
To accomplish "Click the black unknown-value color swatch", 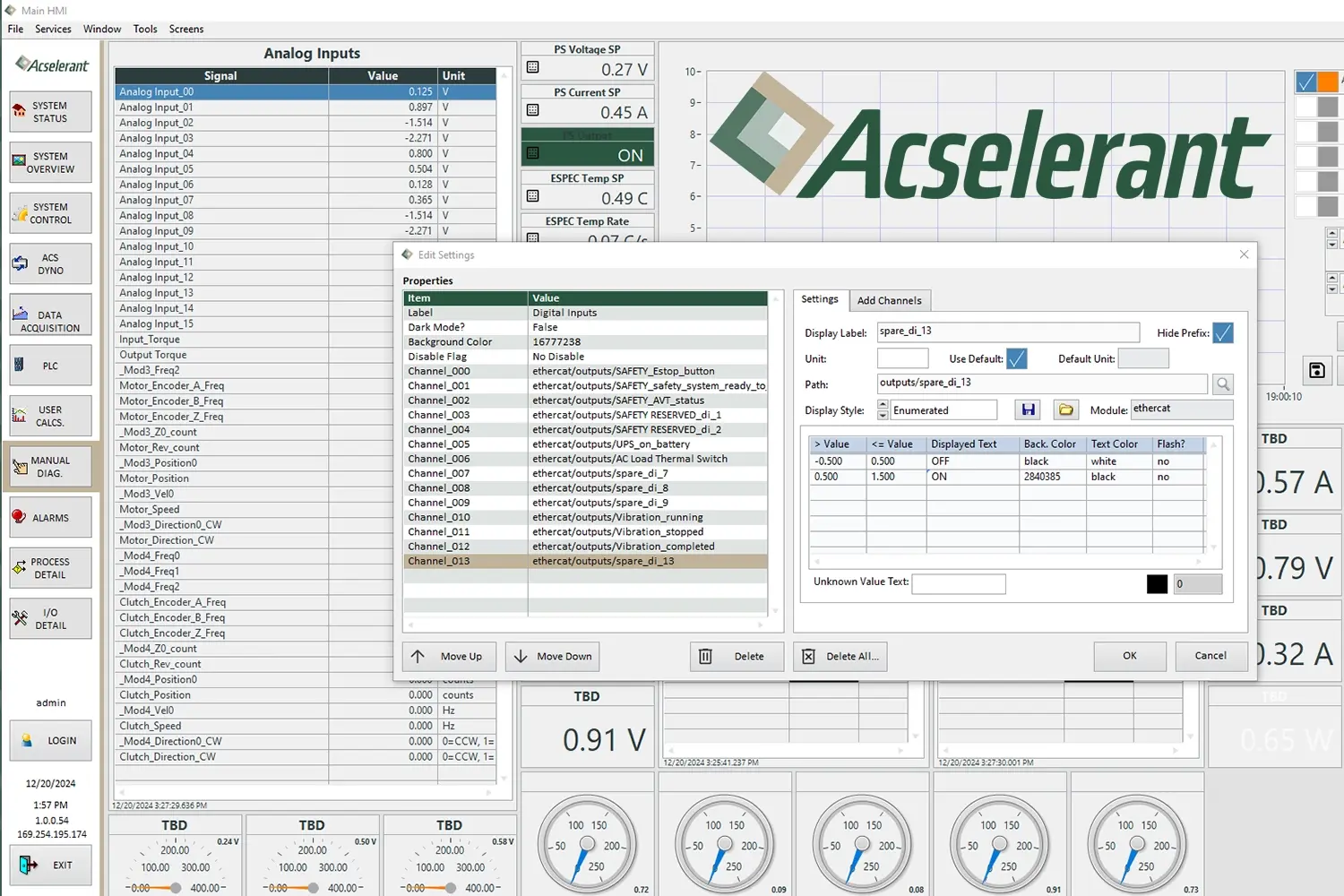I will point(1157,584).
